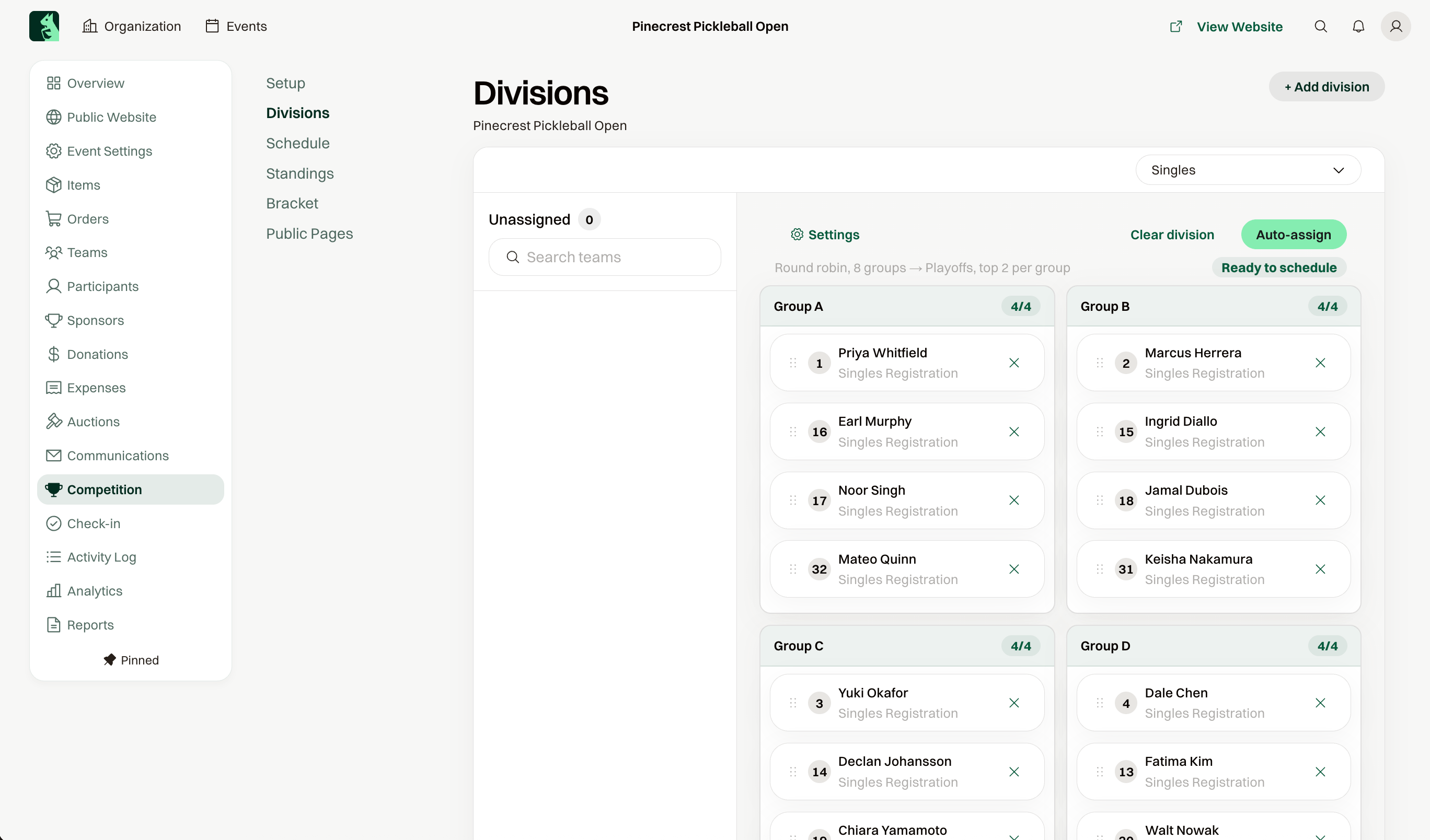1430x840 pixels.
Task: Open the Organization menu
Action: point(132,26)
